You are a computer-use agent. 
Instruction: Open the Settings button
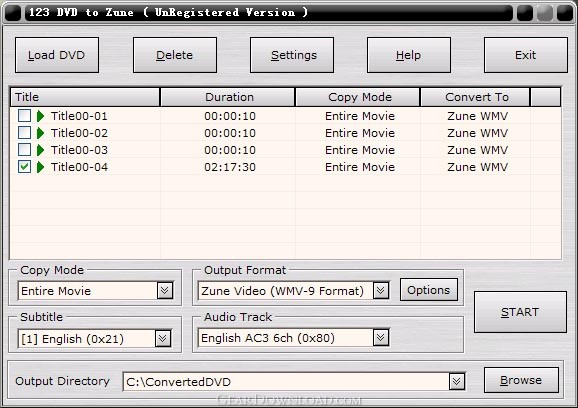(x=292, y=55)
